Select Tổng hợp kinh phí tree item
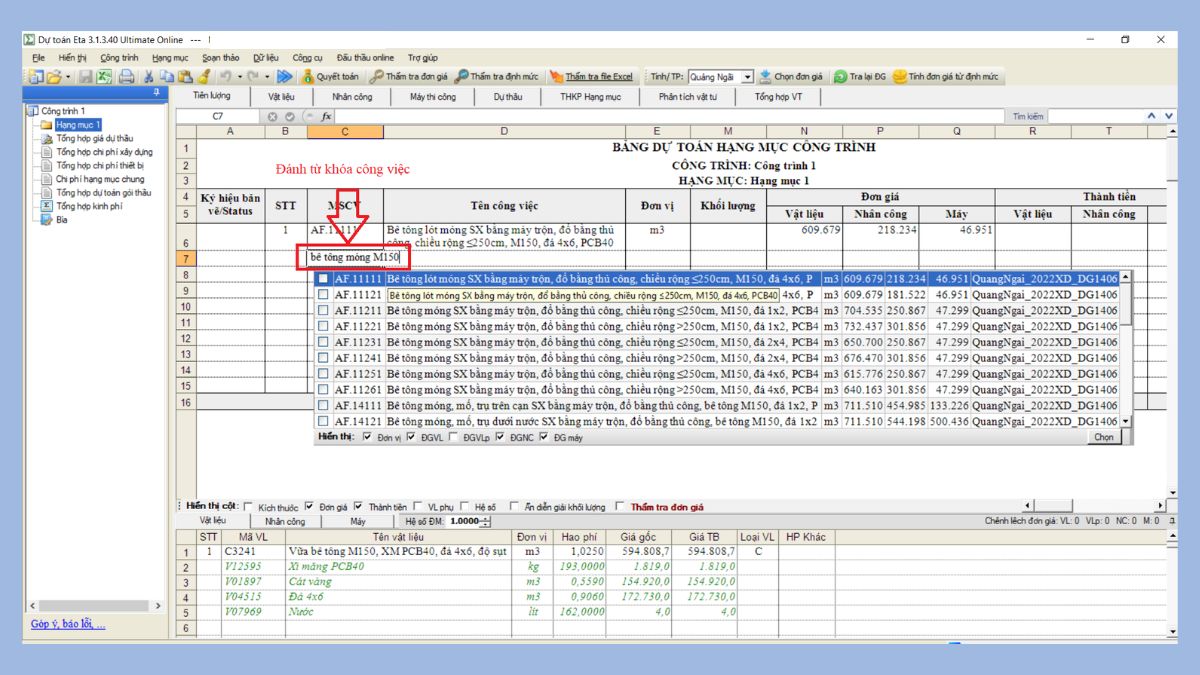 click(88, 206)
